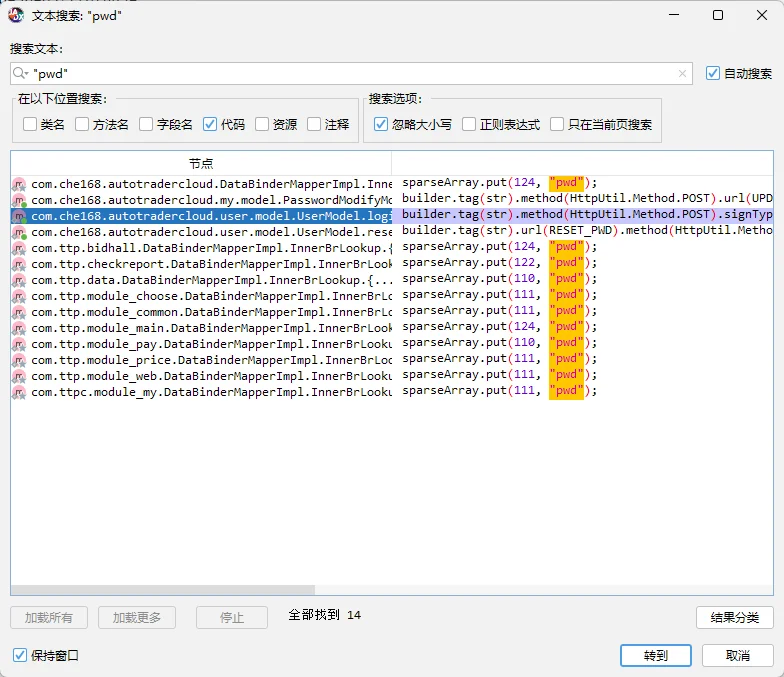Viewport: 784px width, 677px height.
Task: Click the 节点 column header
Action: 201,164
